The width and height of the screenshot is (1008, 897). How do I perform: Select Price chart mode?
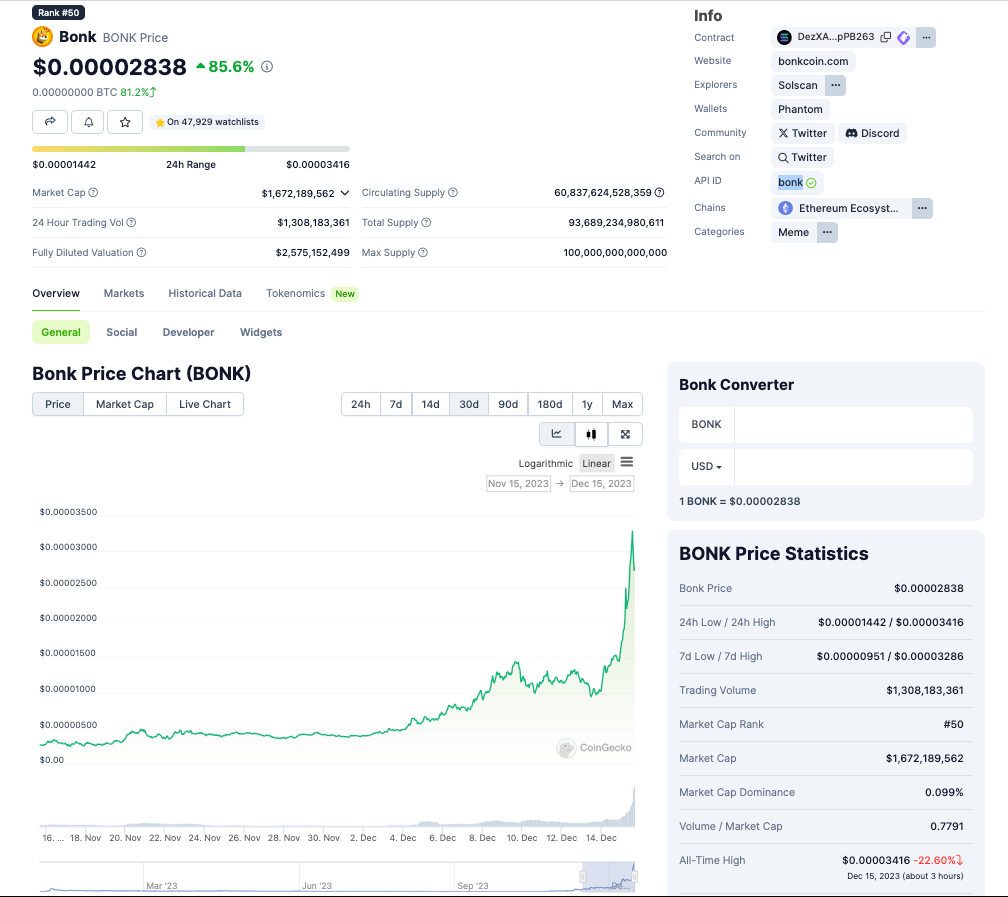click(x=58, y=404)
